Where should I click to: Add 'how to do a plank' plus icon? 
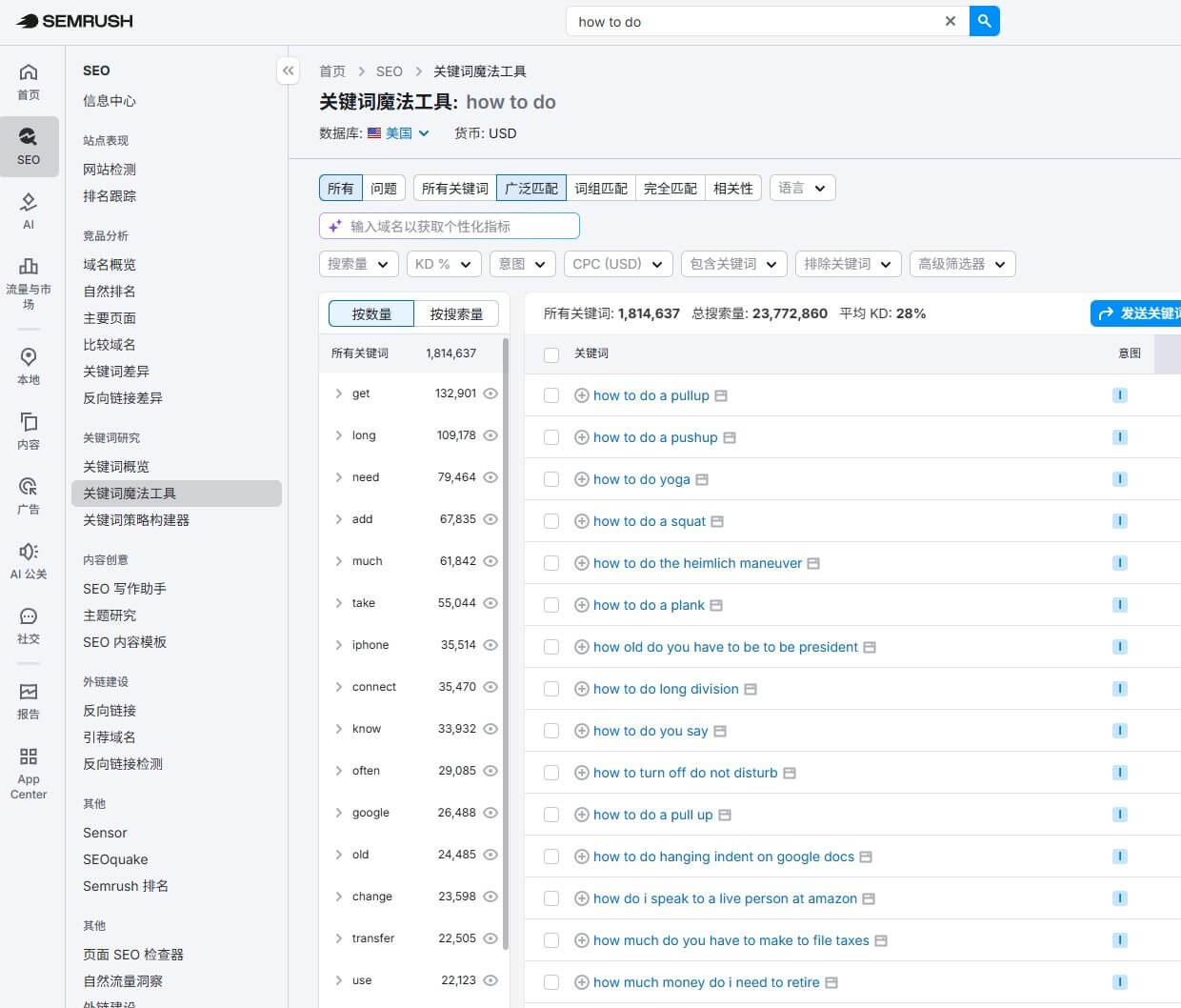[x=582, y=605]
